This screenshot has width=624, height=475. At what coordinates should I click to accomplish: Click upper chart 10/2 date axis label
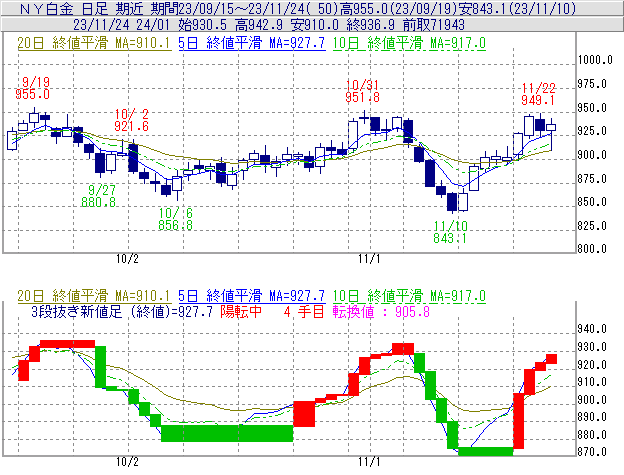tap(127, 259)
